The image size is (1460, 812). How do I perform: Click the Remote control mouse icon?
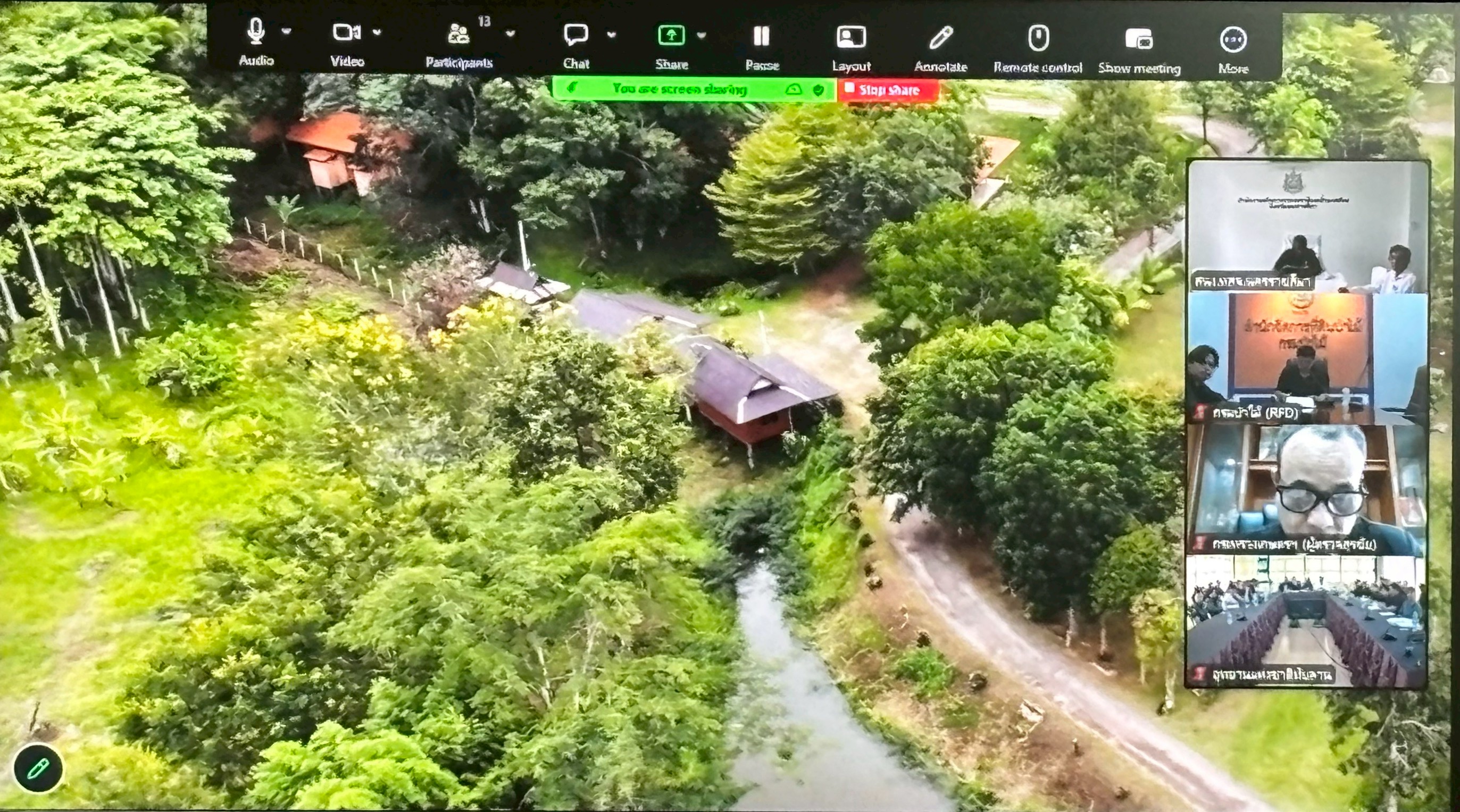pyautogui.click(x=1038, y=38)
